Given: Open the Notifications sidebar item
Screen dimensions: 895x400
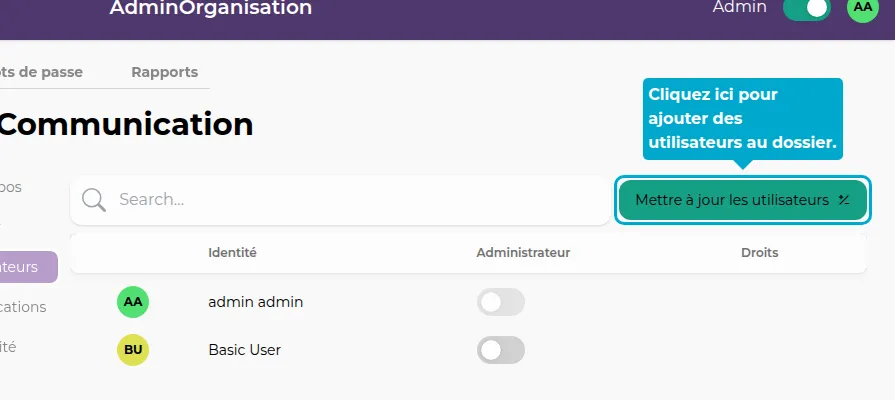Looking at the screenshot, I should pyautogui.click(x=23, y=307).
